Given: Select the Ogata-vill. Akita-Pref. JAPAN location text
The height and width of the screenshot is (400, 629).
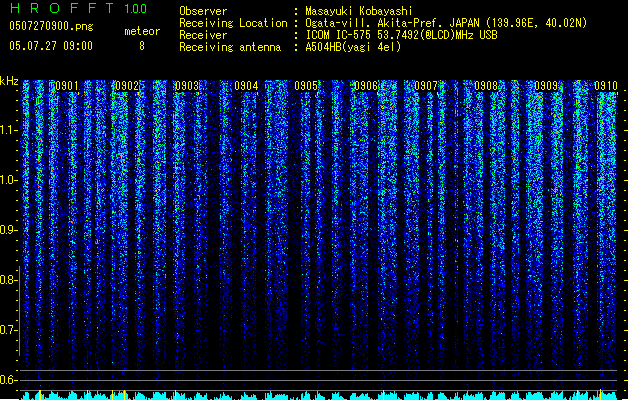Looking at the screenshot, I should [446, 23].
